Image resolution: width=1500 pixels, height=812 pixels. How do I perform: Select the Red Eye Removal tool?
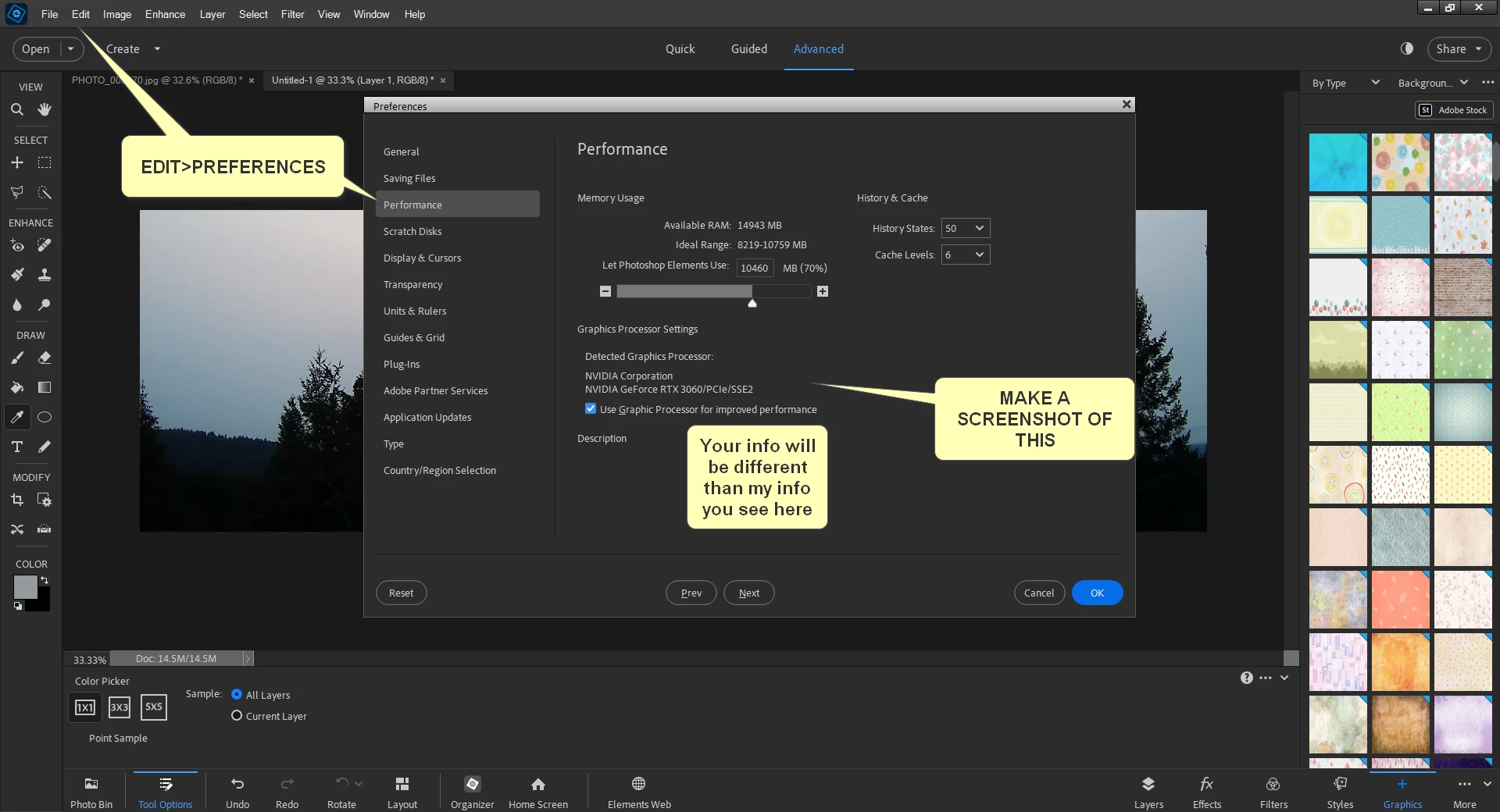[x=16, y=245]
